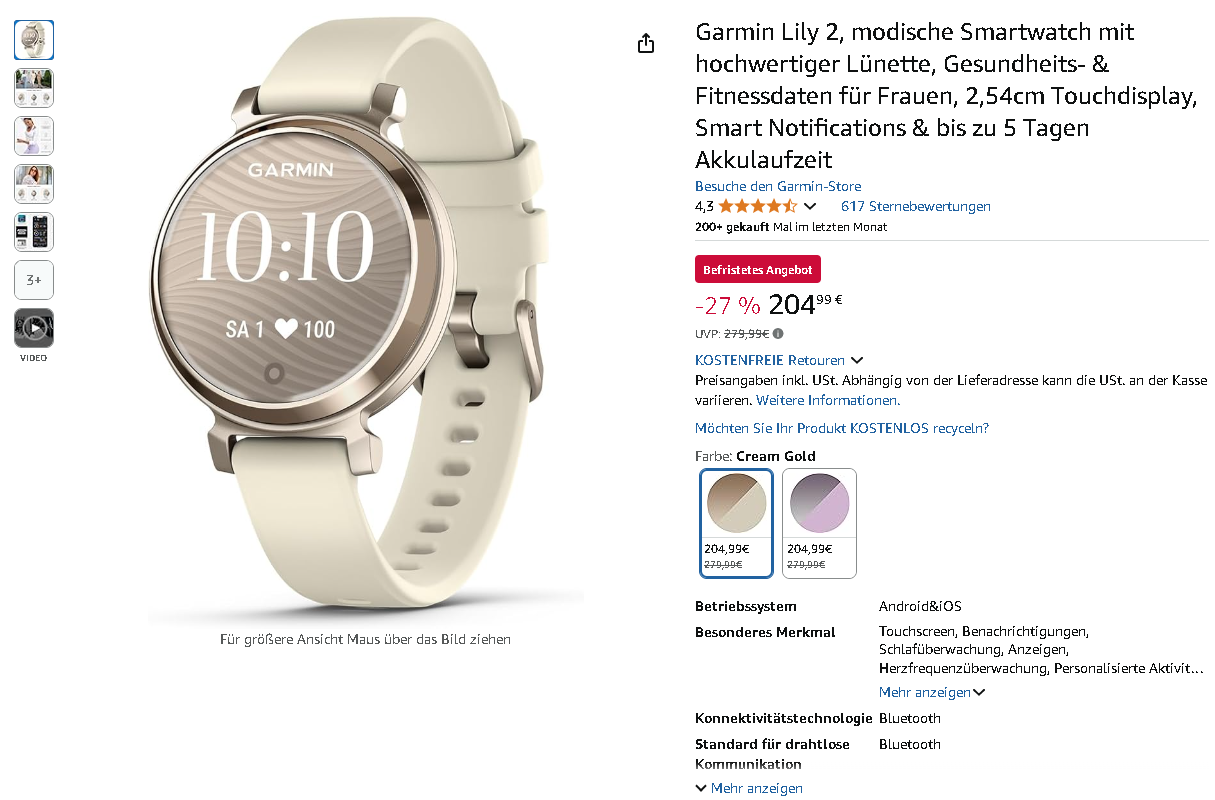
Task: Open 617 Sternebewertungen link
Action: (x=916, y=206)
